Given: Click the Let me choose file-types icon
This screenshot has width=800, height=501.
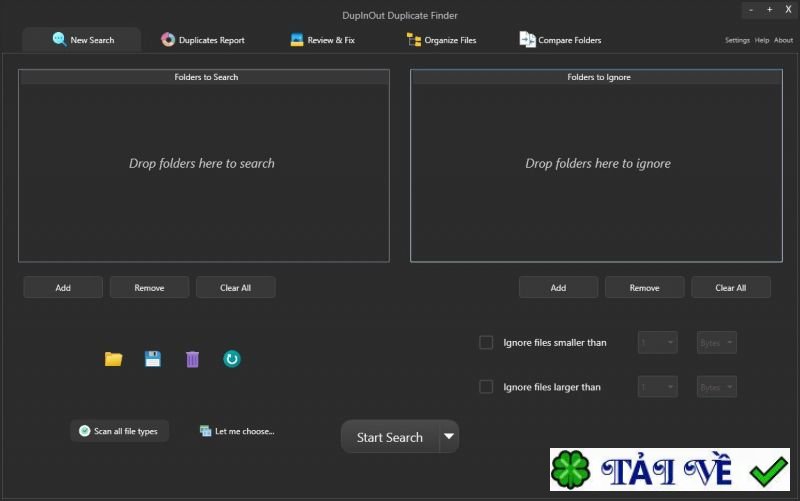Looking at the screenshot, I should [x=206, y=431].
